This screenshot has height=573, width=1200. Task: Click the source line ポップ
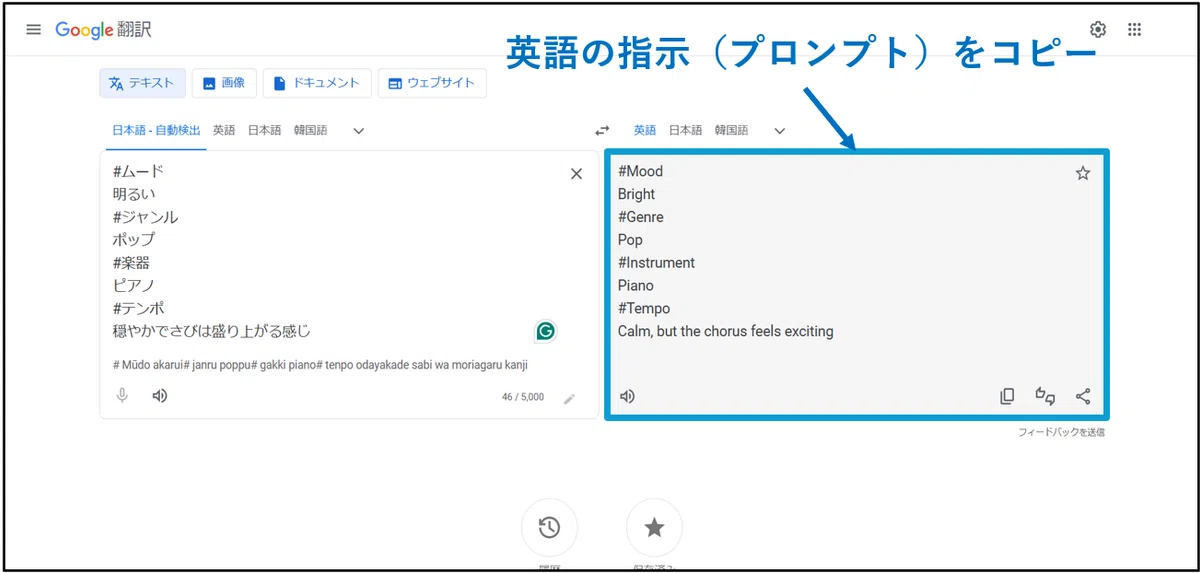[x=134, y=240]
